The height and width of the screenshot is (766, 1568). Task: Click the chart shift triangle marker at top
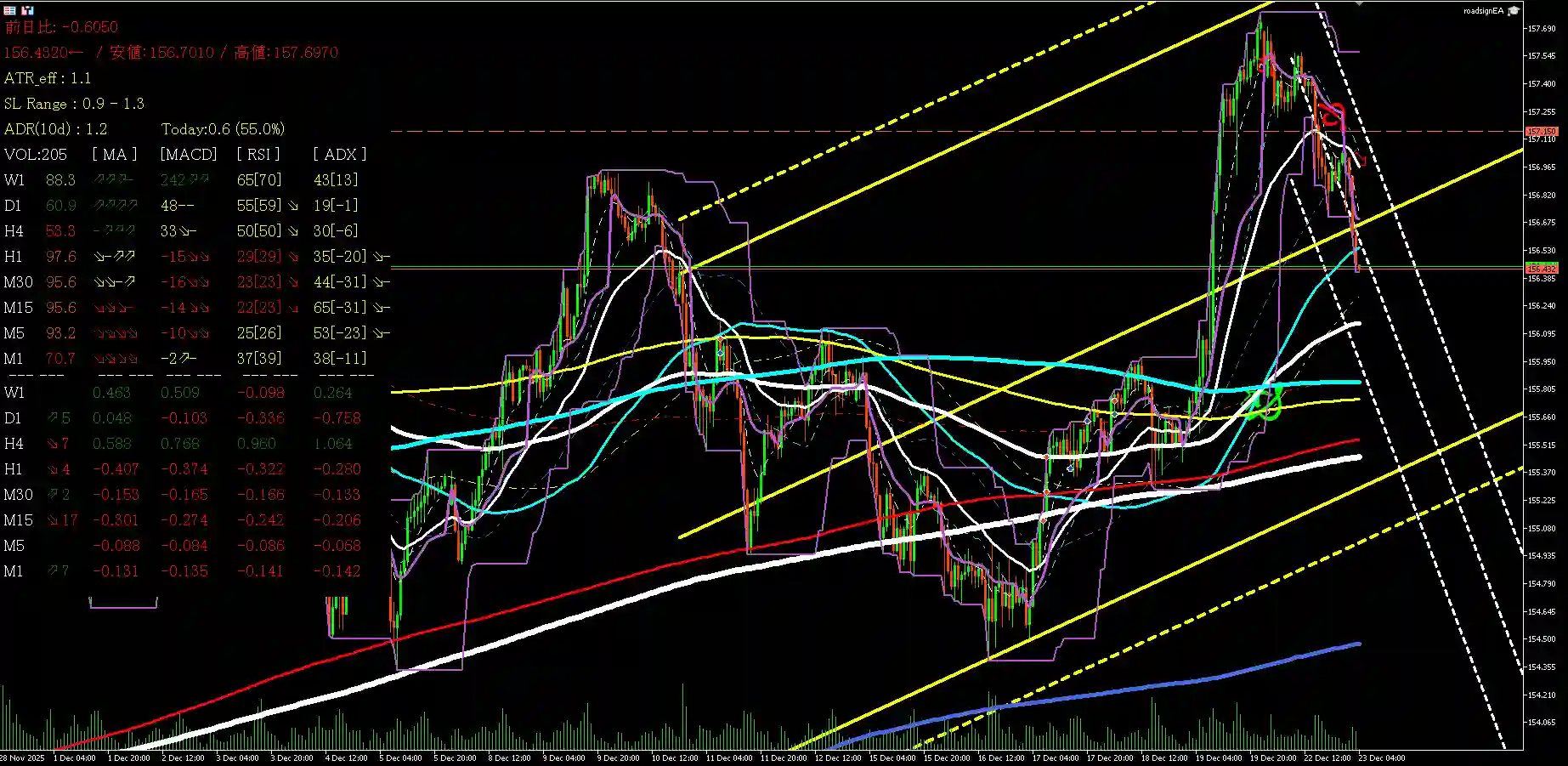1359,4
